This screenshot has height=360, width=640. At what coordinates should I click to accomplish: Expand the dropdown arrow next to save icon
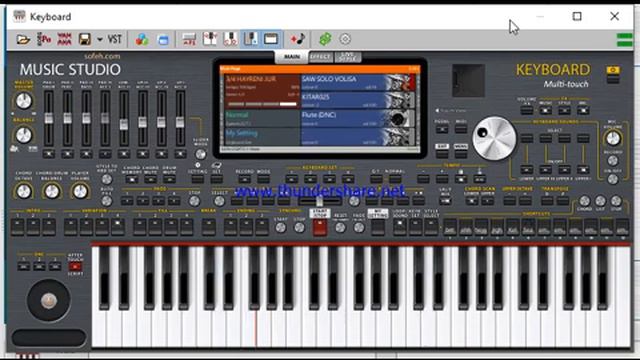click(100, 40)
